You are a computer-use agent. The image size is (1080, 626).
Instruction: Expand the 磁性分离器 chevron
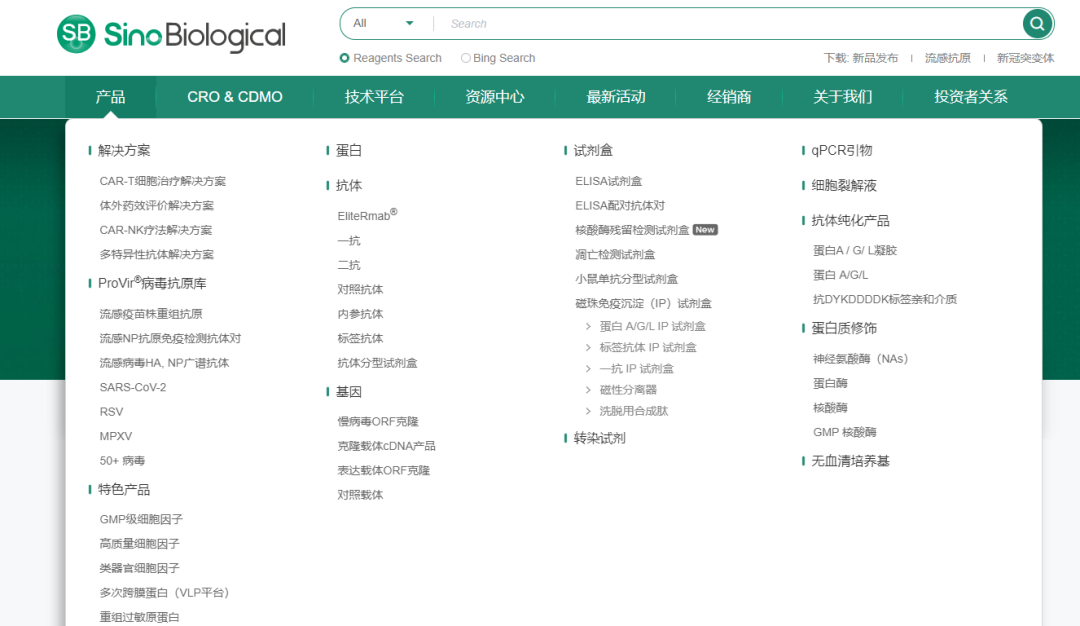pos(588,390)
